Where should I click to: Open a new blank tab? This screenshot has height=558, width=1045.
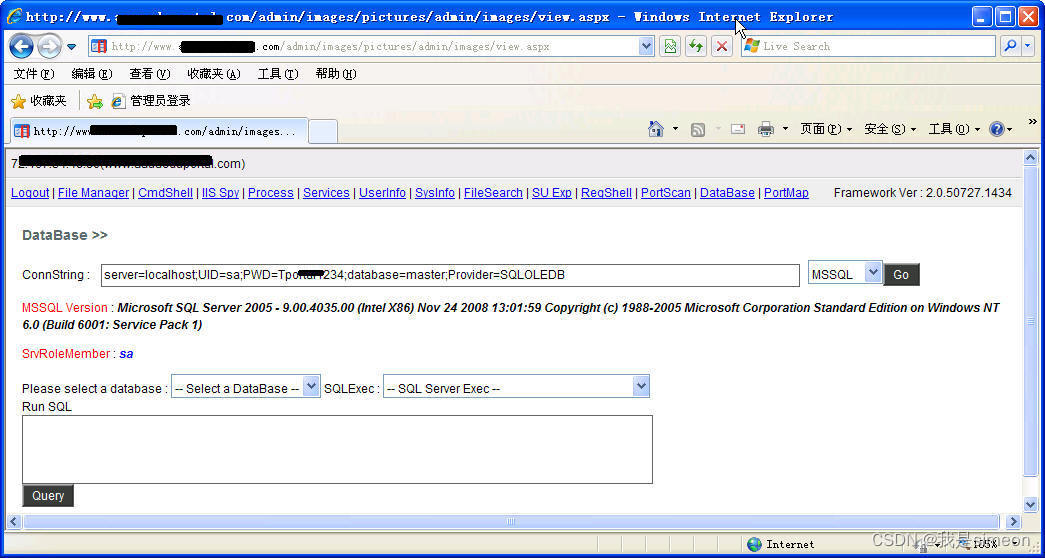coord(323,131)
